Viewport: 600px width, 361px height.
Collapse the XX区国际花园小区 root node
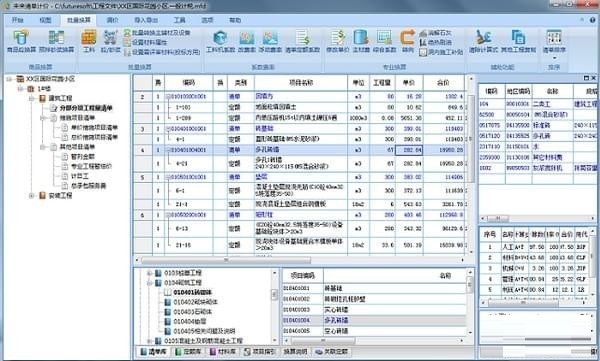(x=9, y=79)
